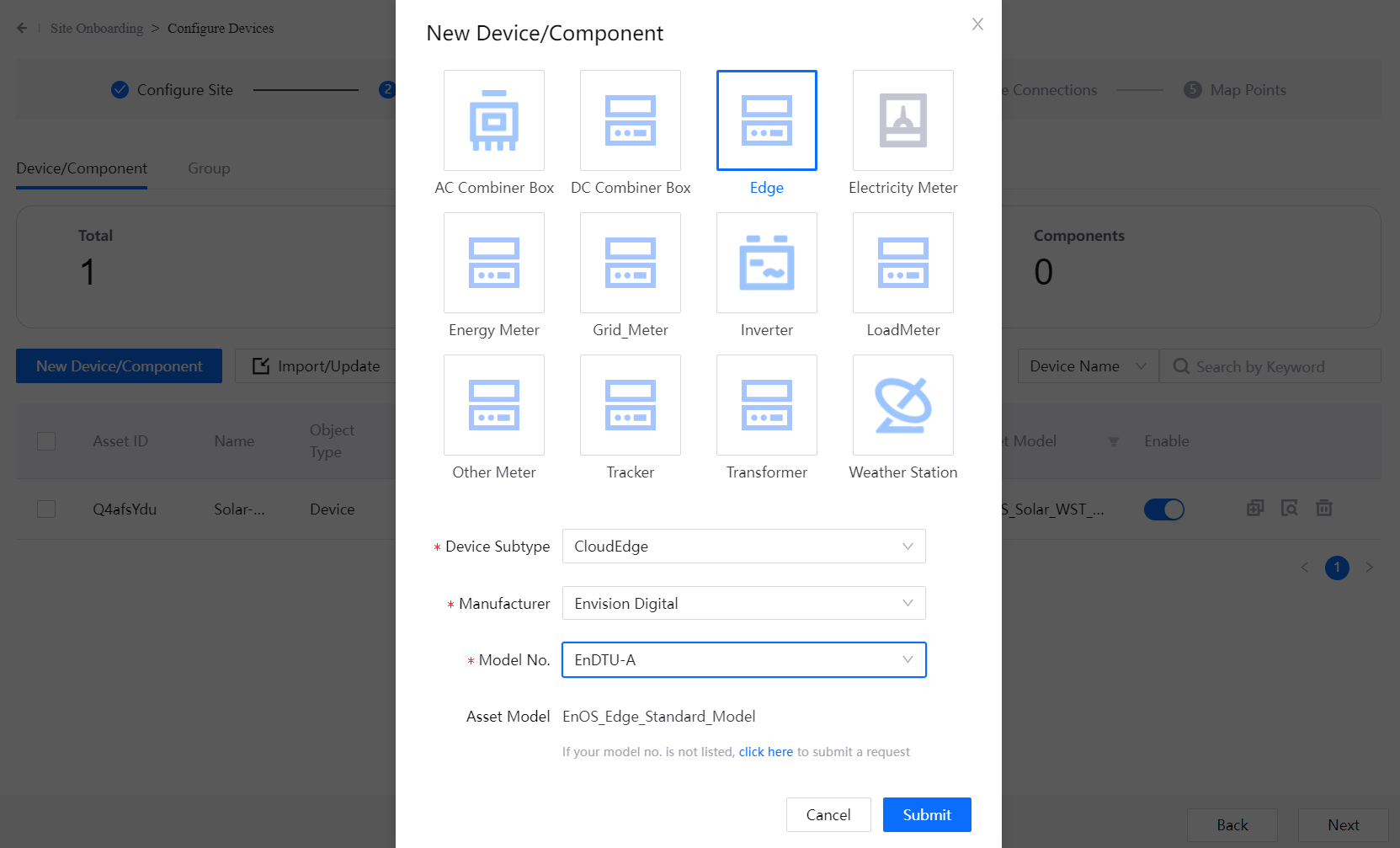Select the Energy Meter icon
This screenshot has height=848, width=1400.
coord(494,264)
